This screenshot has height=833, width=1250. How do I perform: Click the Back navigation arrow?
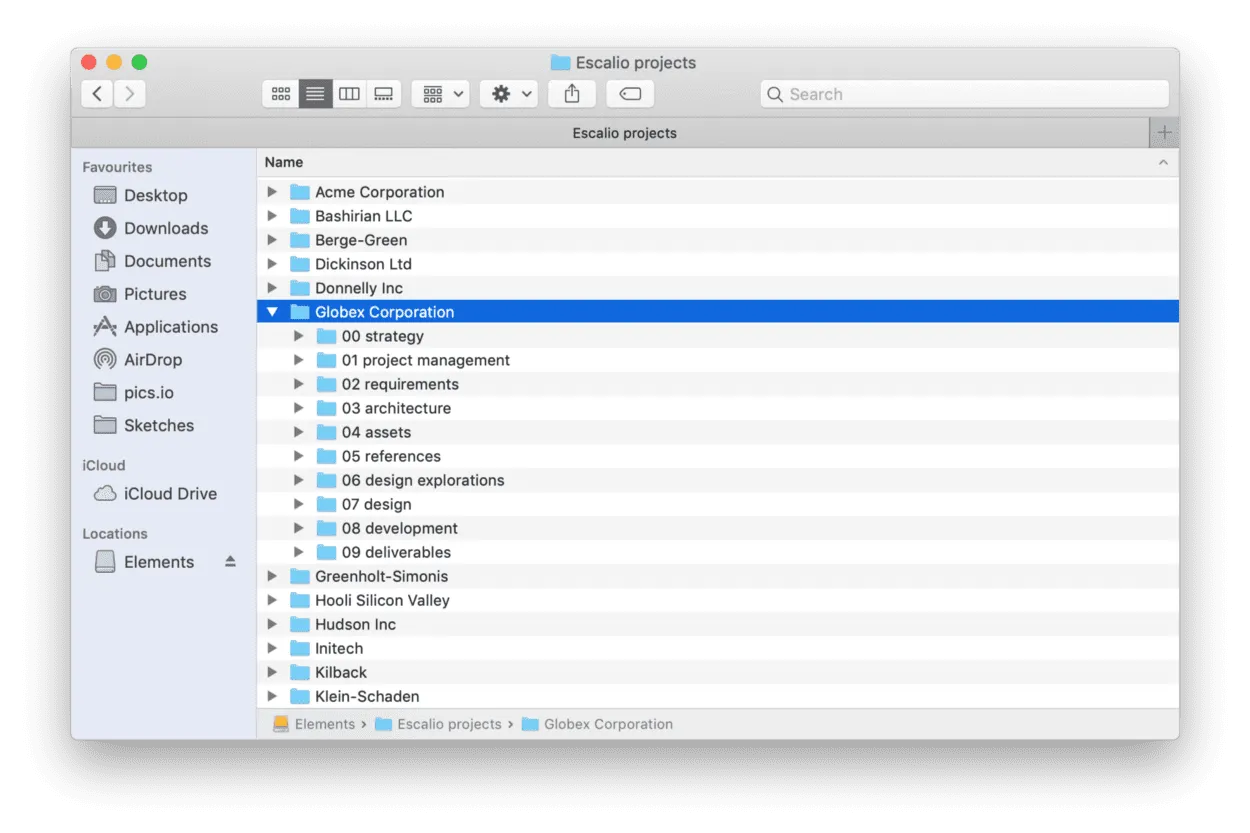tap(96, 93)
